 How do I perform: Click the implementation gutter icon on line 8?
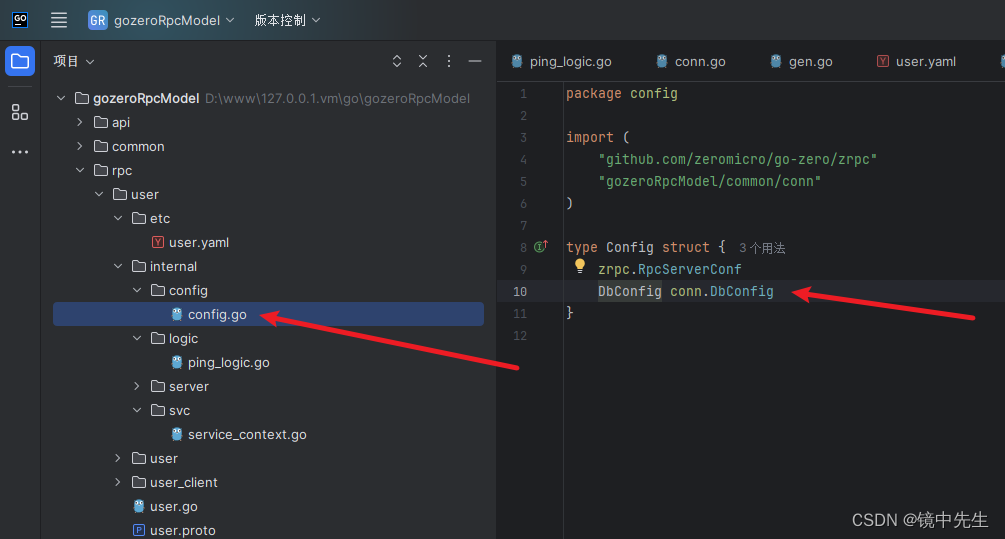pyautogui.click(x=541, y=247)
